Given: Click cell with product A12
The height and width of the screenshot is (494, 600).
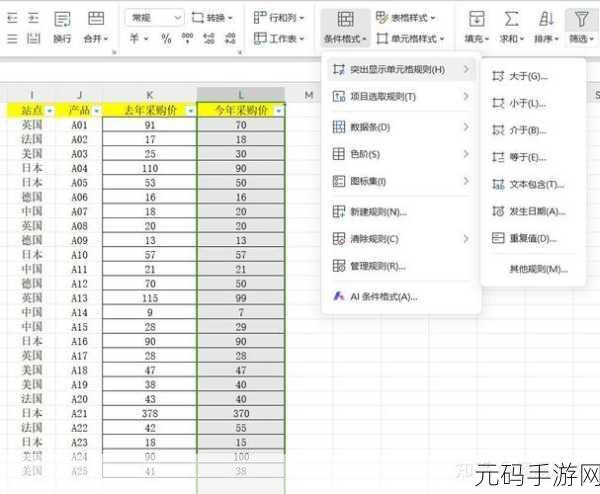Looking at the screenshot, I should [x=79, y=284].
